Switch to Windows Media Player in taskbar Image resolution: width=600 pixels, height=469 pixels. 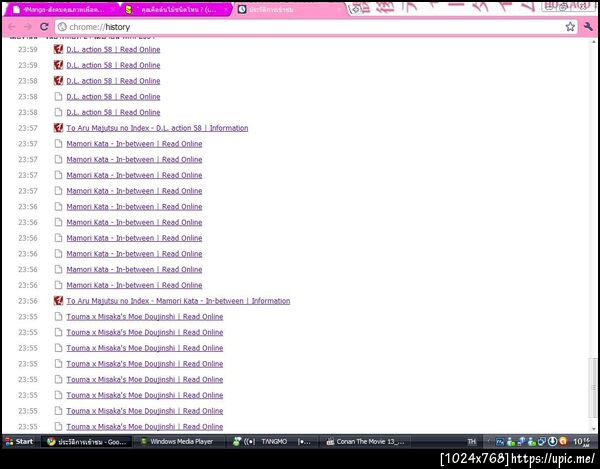click(179, 442)
